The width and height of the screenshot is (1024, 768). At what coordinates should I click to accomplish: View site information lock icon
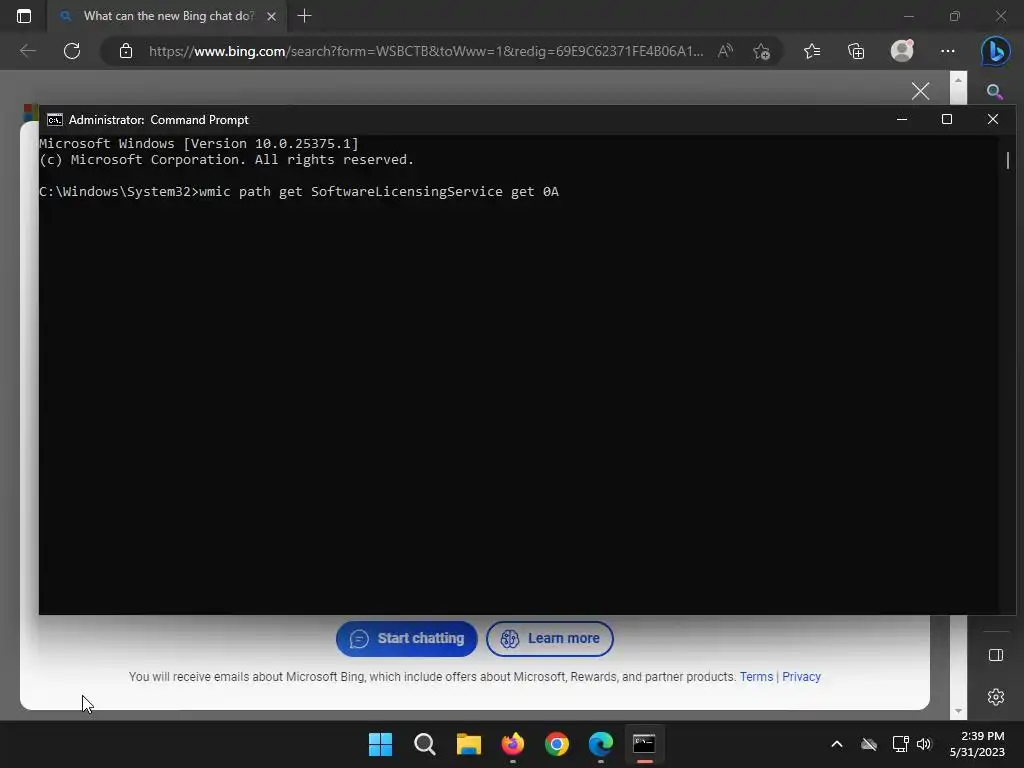pos(126,51)
